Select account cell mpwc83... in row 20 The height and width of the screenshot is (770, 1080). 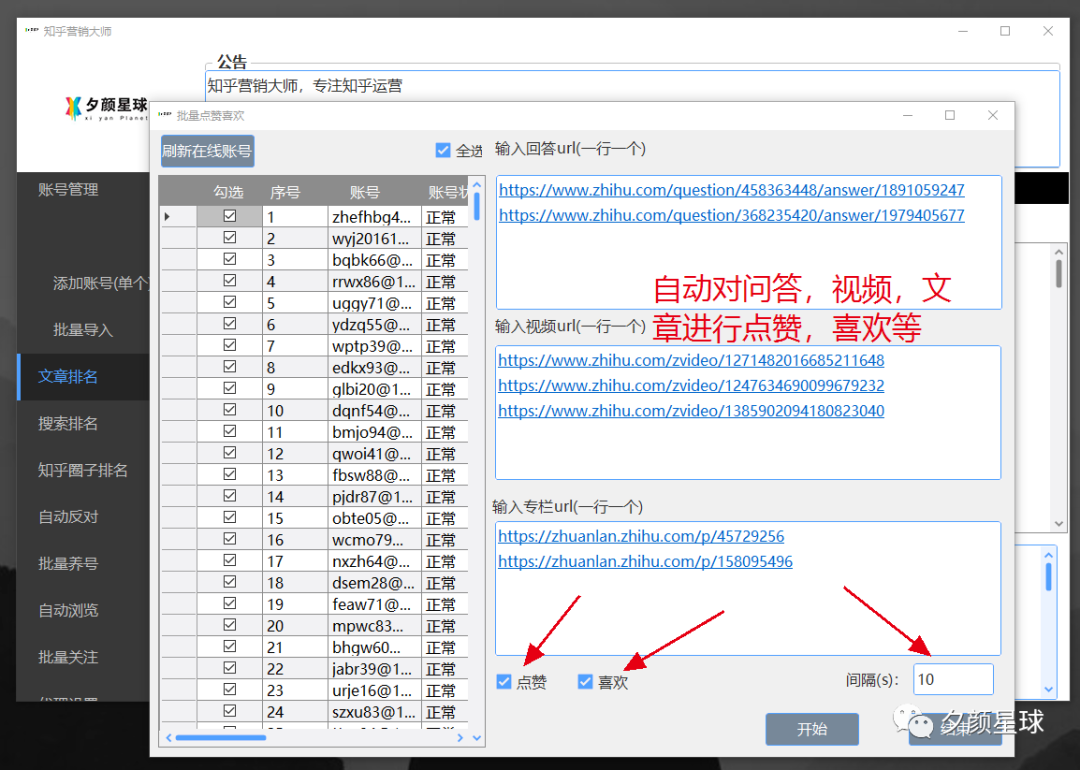tap(374, 625)
